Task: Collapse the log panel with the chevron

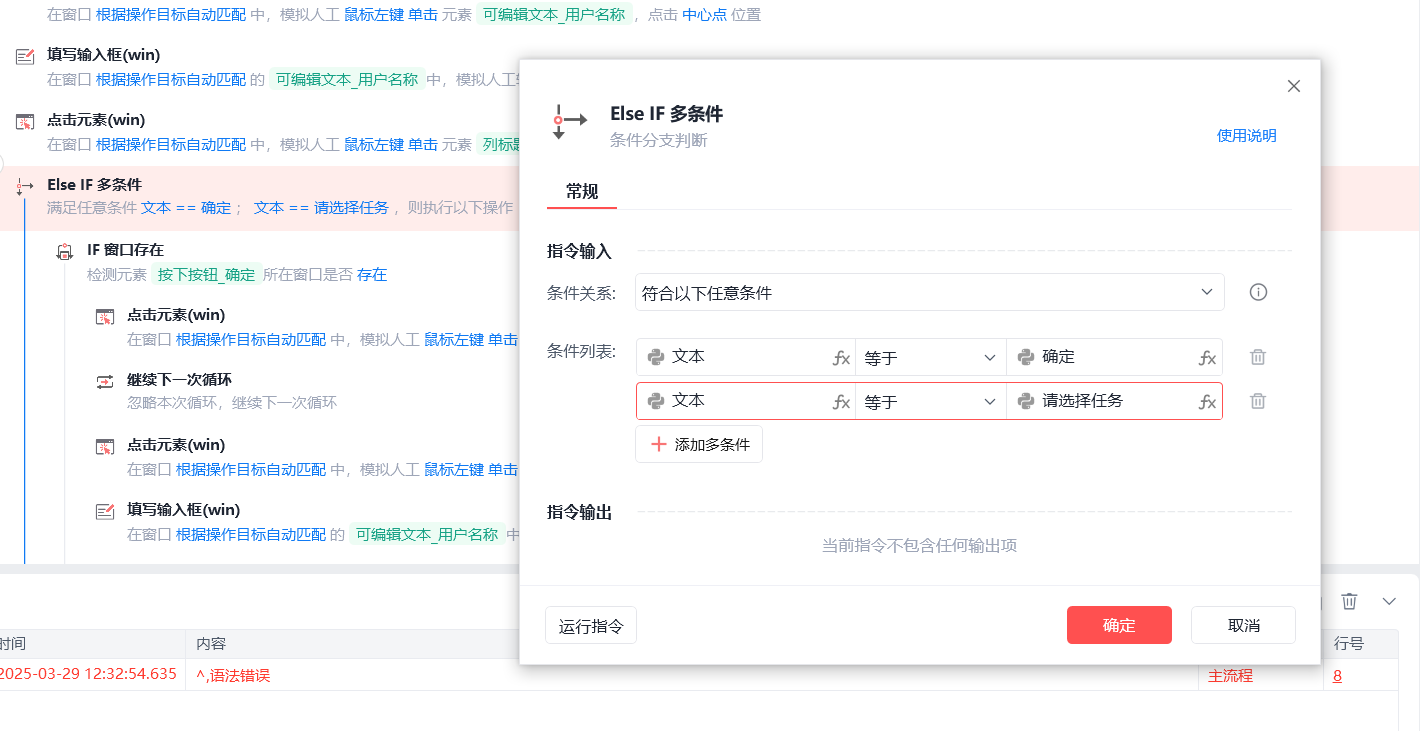Action: point(1389,601)
